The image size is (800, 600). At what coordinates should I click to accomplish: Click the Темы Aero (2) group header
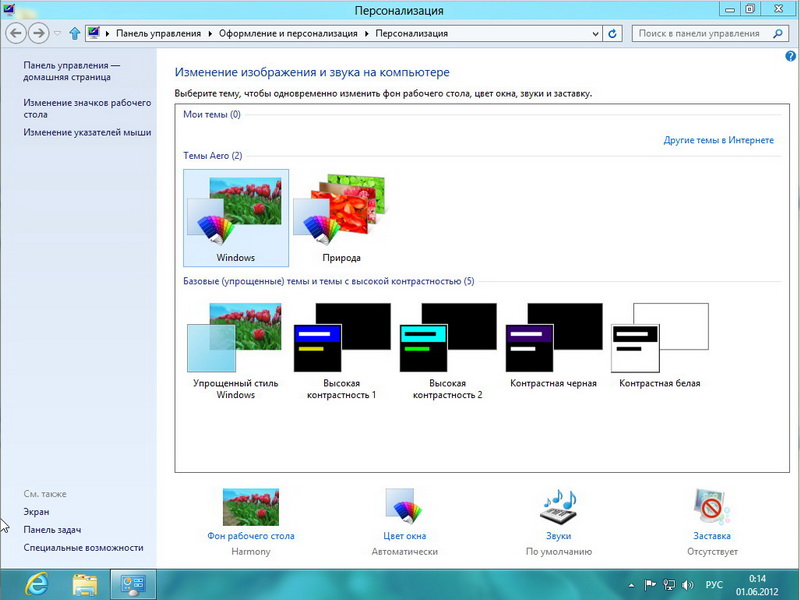coord(213,156)
